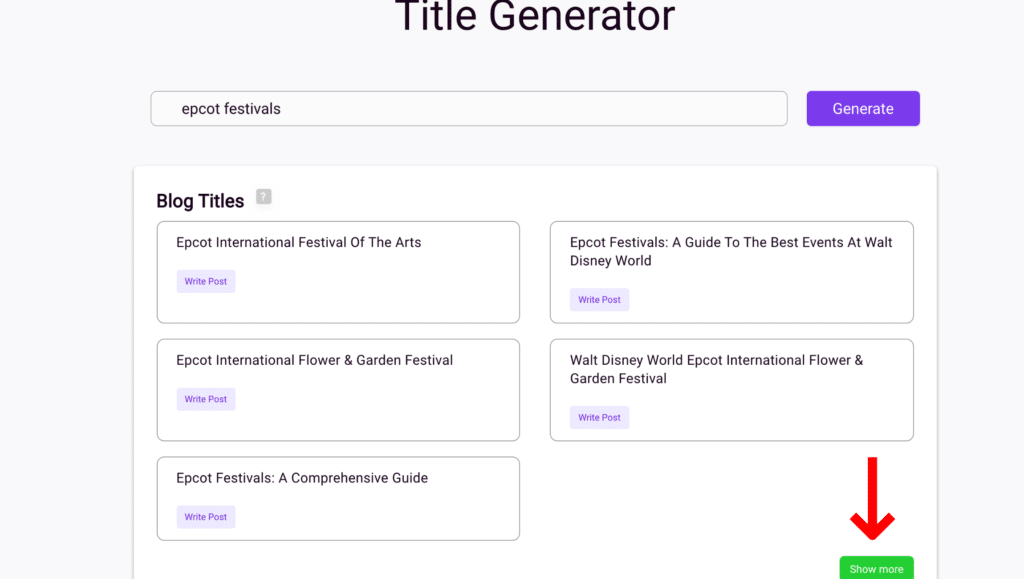This screenshot has width=1024, height=579.
Task: Select title 'Epcot International Flower & Garden Festival'
Action: 314,360
